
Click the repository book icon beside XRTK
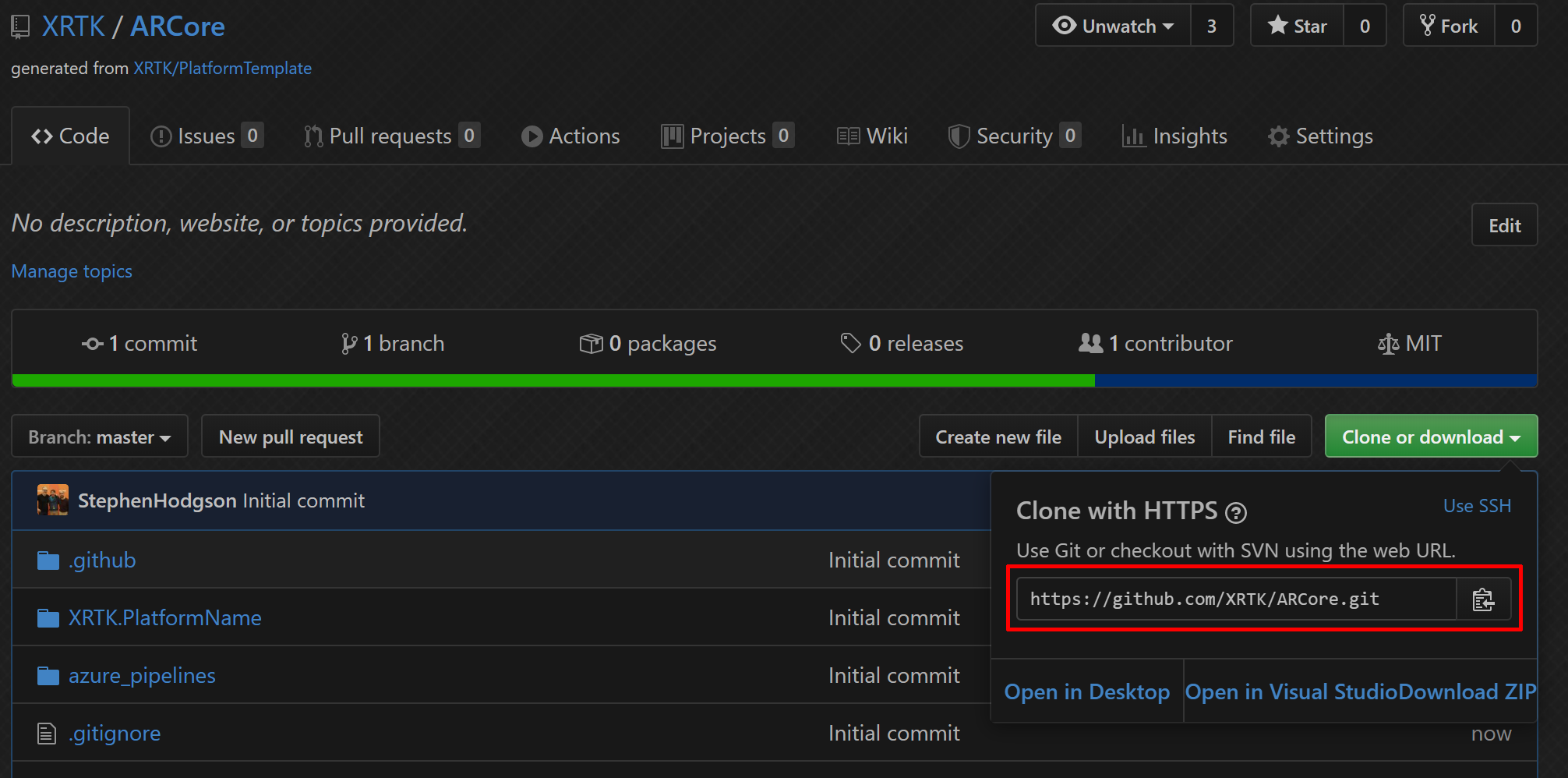coord(20,27)
